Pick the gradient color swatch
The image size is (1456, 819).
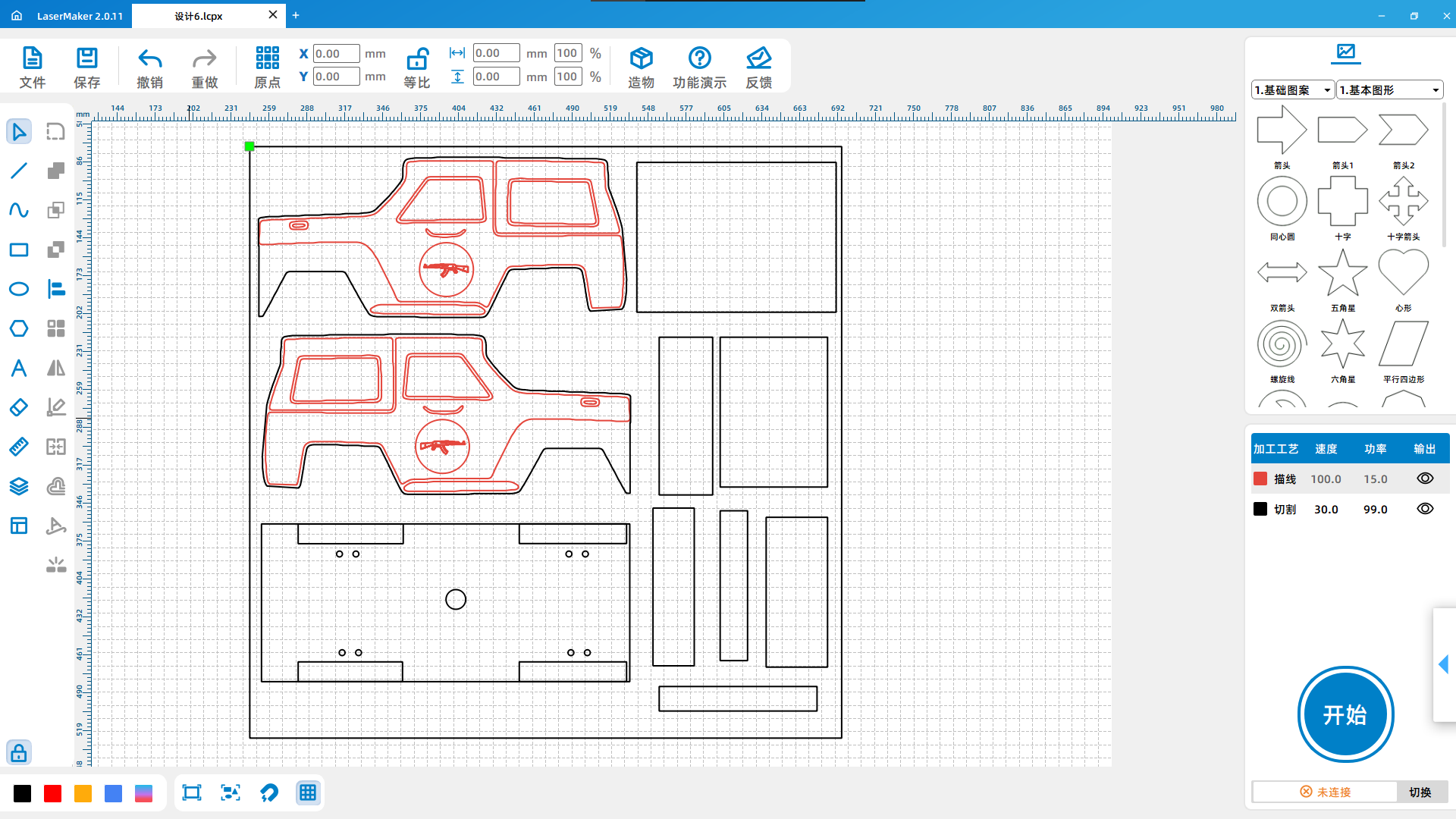(x=144, y=793)
